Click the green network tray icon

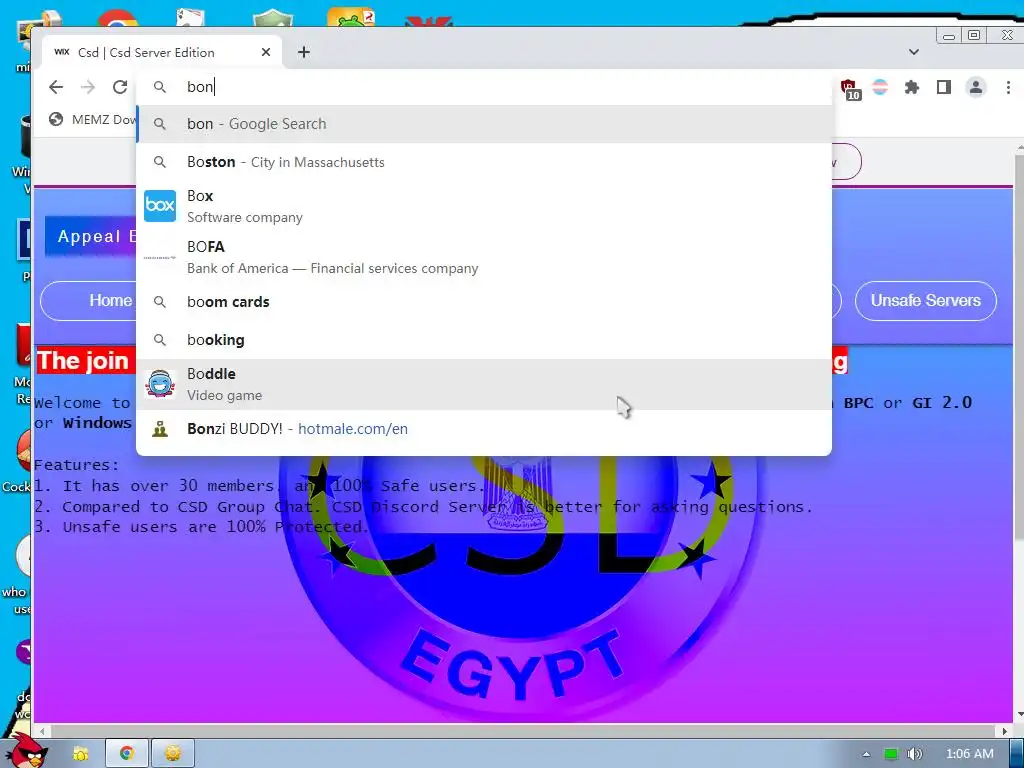click(x=891, y=754)
